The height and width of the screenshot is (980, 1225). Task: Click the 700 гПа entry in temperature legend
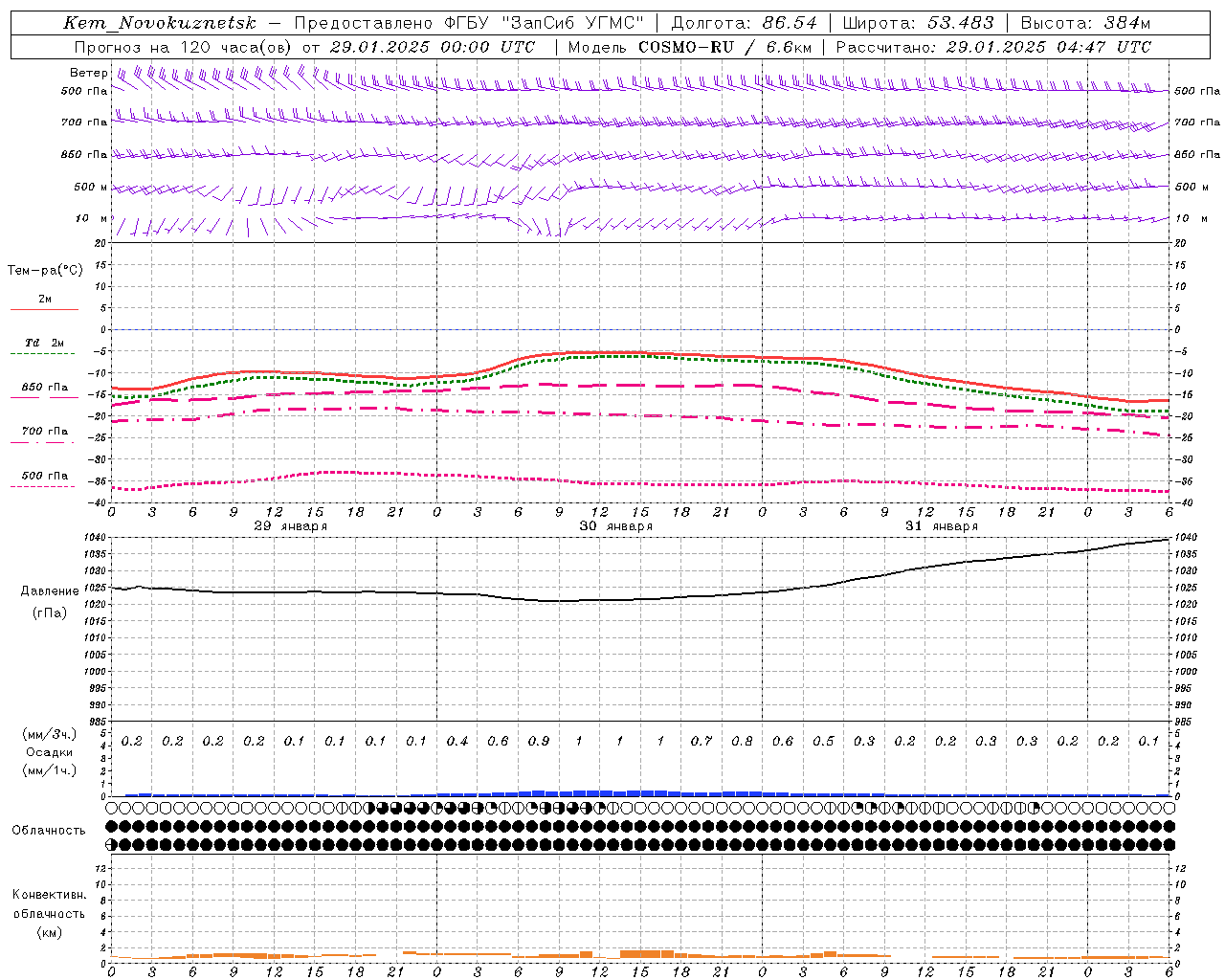[44, 431]
